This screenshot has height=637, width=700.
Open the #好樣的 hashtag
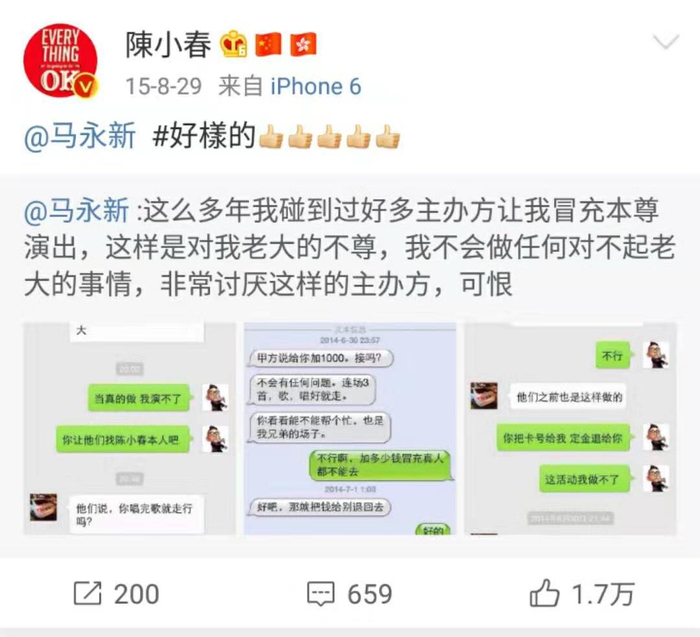[x=204, y=136]
